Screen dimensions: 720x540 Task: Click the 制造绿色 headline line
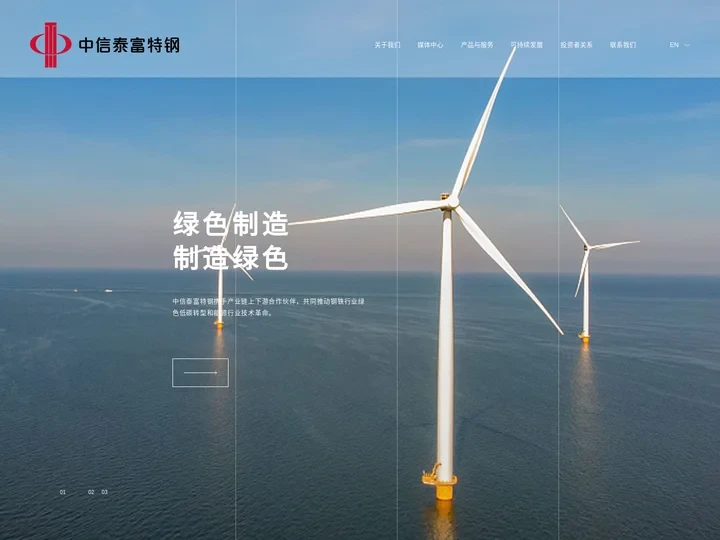point(230,258)
